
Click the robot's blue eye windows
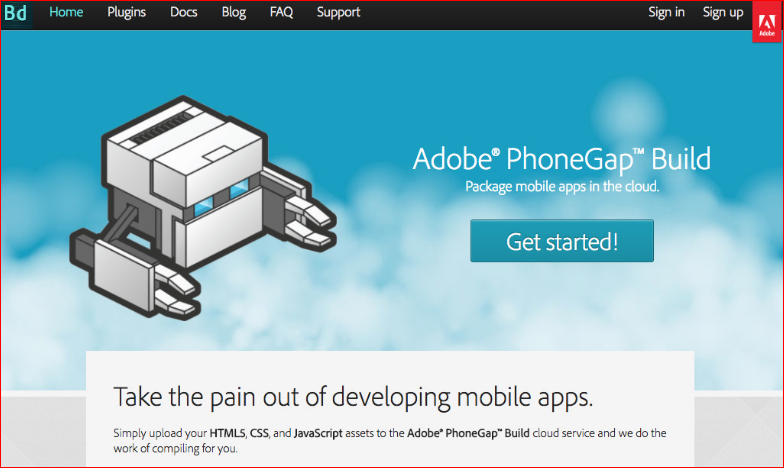click(221, 198)
